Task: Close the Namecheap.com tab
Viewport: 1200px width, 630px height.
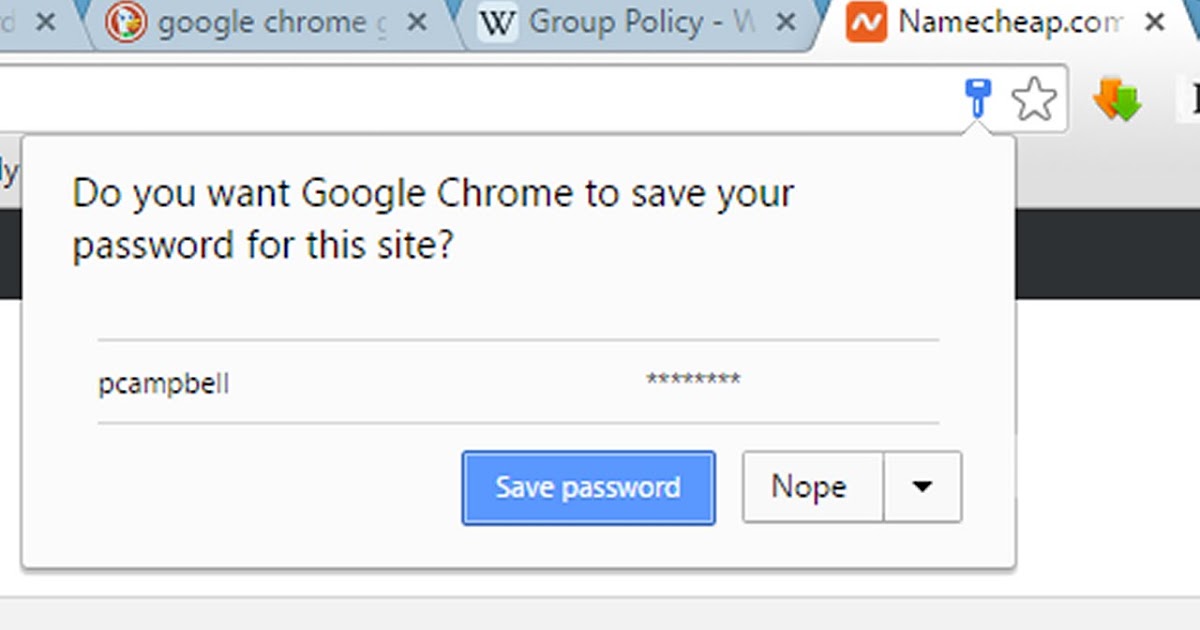Action: (1155, 20)
